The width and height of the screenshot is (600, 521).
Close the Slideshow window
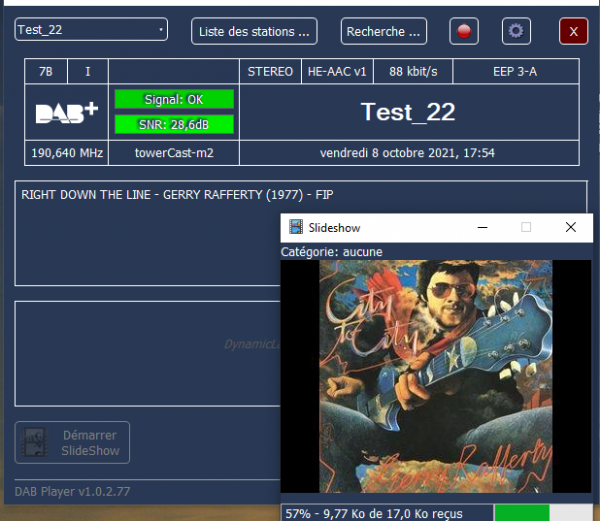[571, 227]
